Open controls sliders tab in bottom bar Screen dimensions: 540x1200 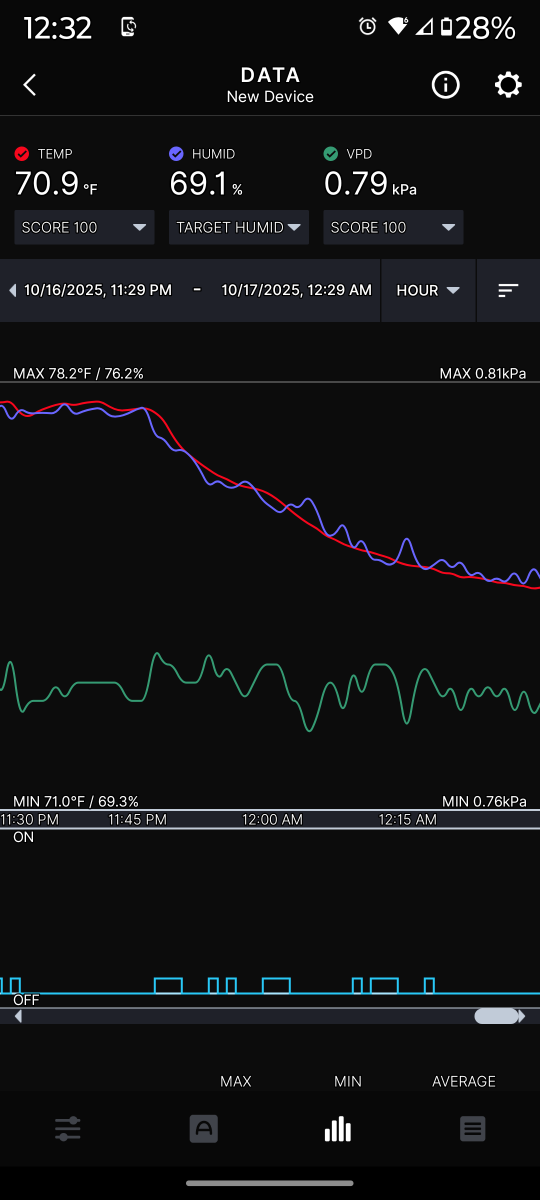68,1129
